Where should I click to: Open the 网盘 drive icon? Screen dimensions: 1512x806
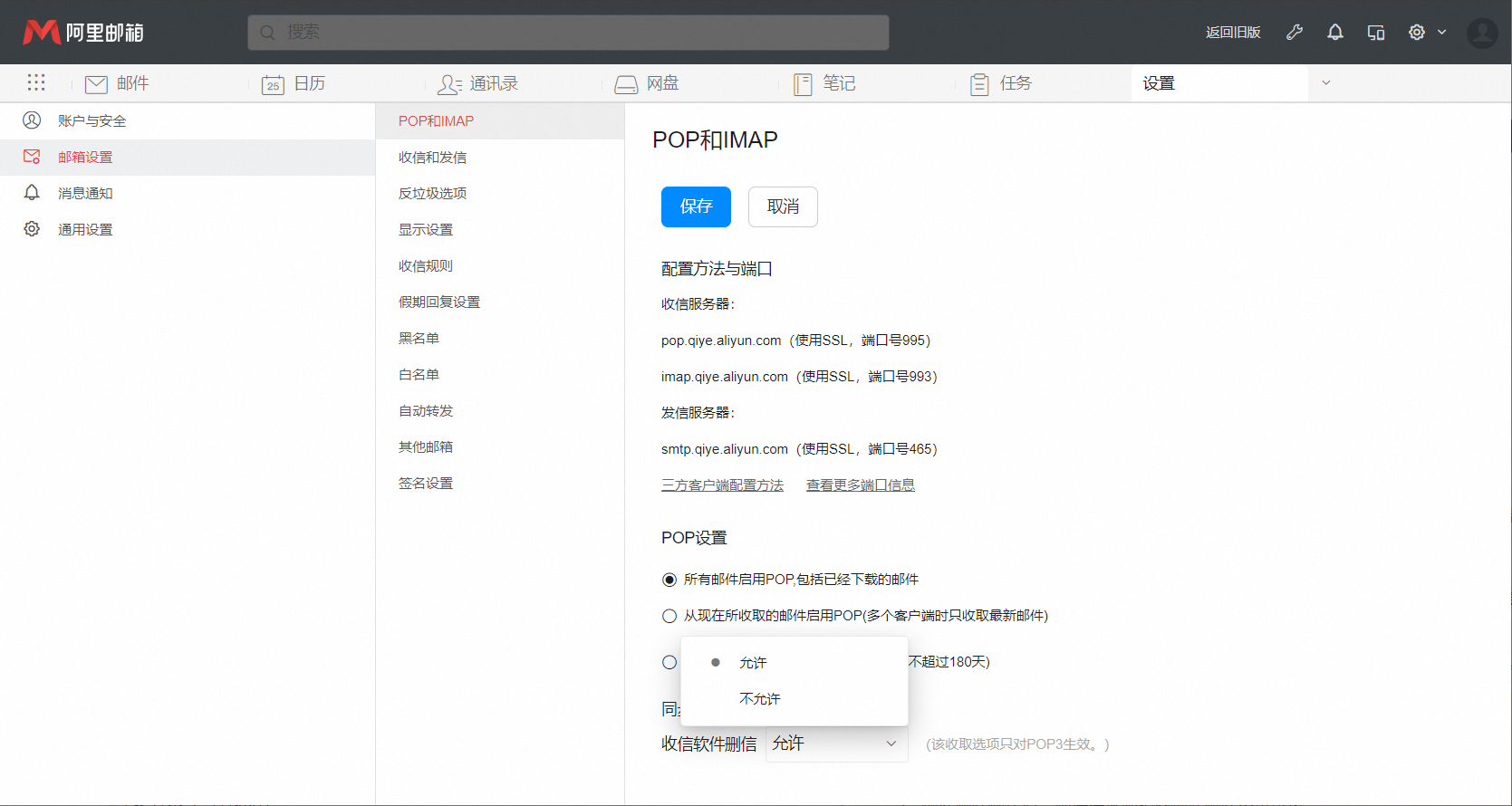626,84
